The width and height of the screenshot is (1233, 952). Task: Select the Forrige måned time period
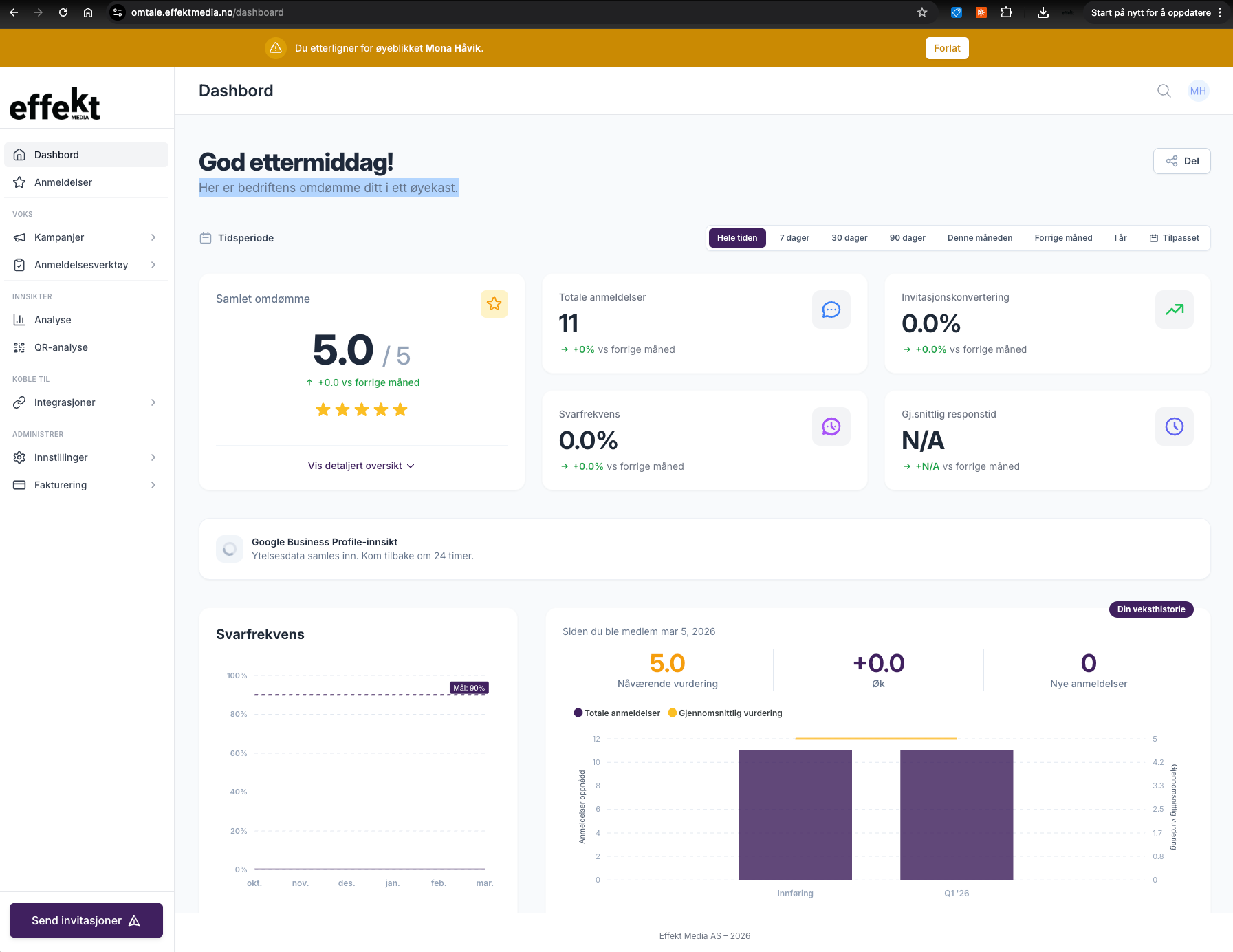click(1063, 238)
